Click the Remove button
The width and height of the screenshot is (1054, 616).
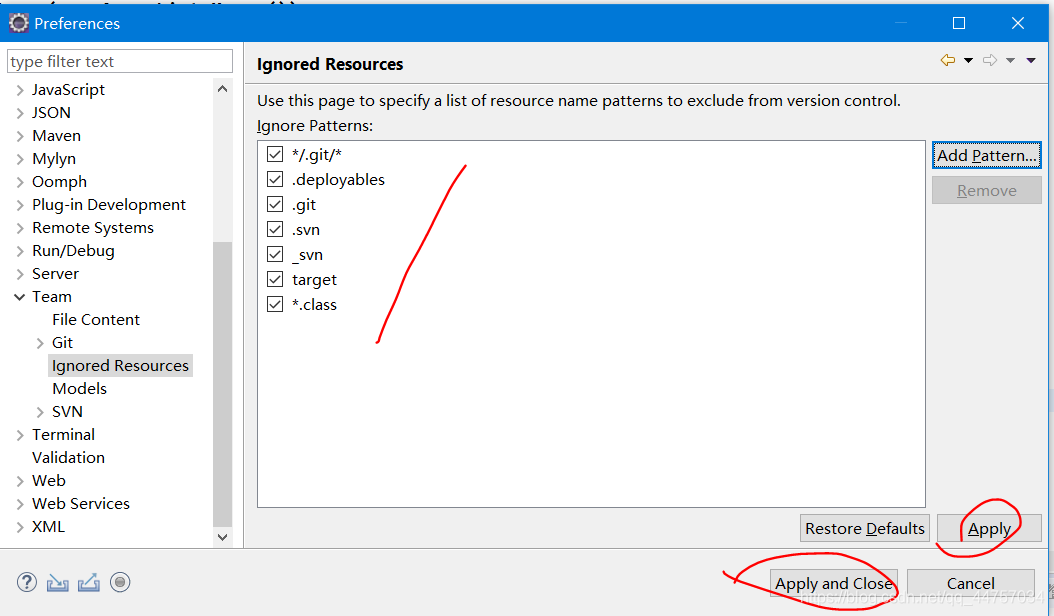[986, 190]
